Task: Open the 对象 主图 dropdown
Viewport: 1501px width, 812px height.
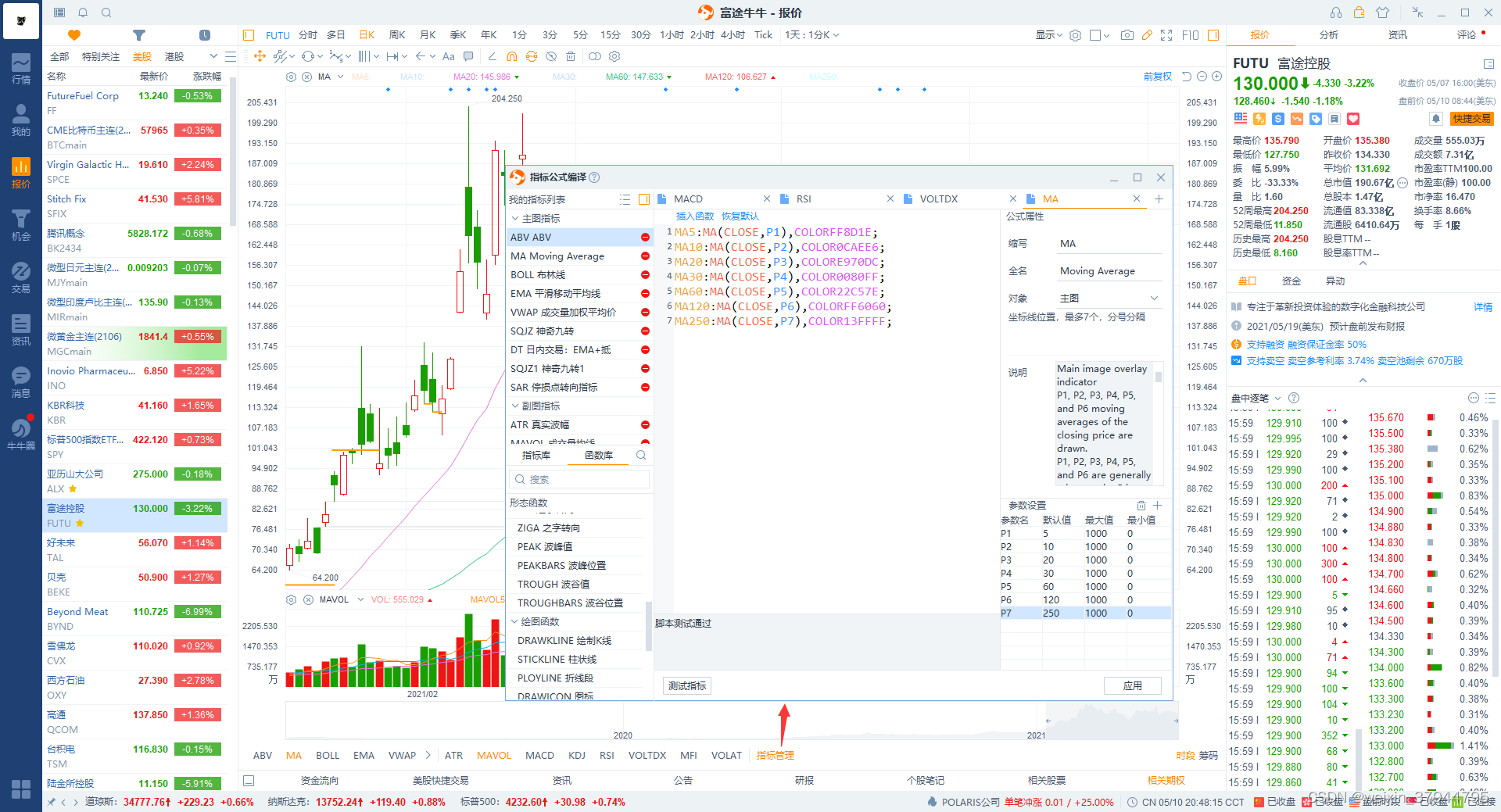Action: pyautogui.click(x=1109, y=299)
